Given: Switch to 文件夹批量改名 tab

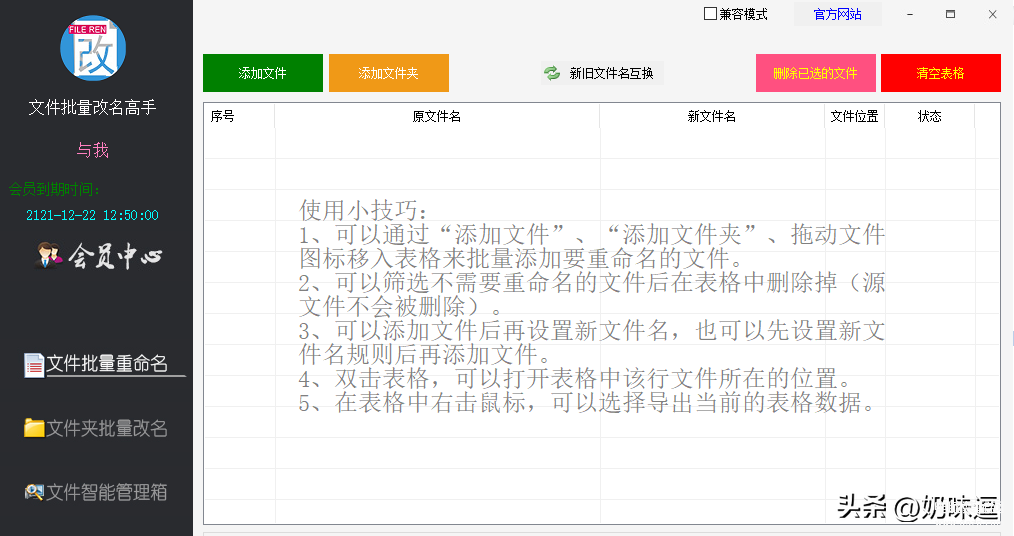Looking at the screenshot, I should [96, 428].
